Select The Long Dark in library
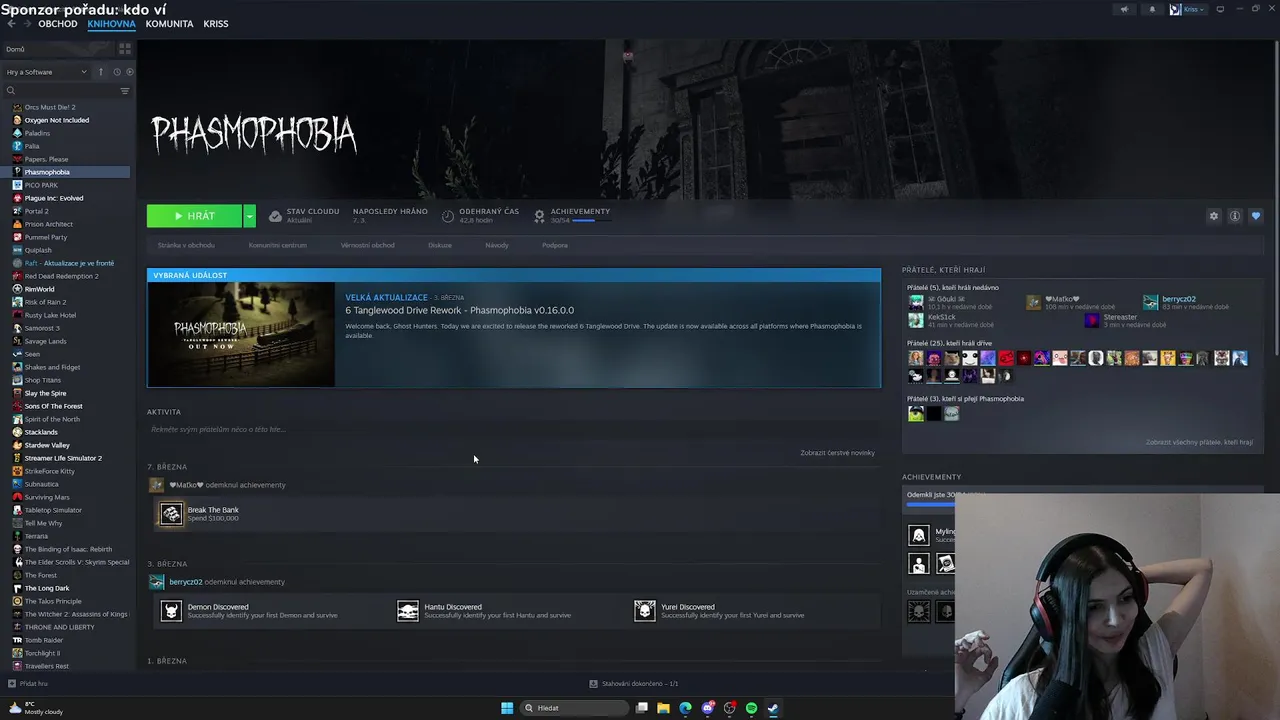Image resolution: width=1280 pixels, height=720 pixels. (x=46, y=588)
